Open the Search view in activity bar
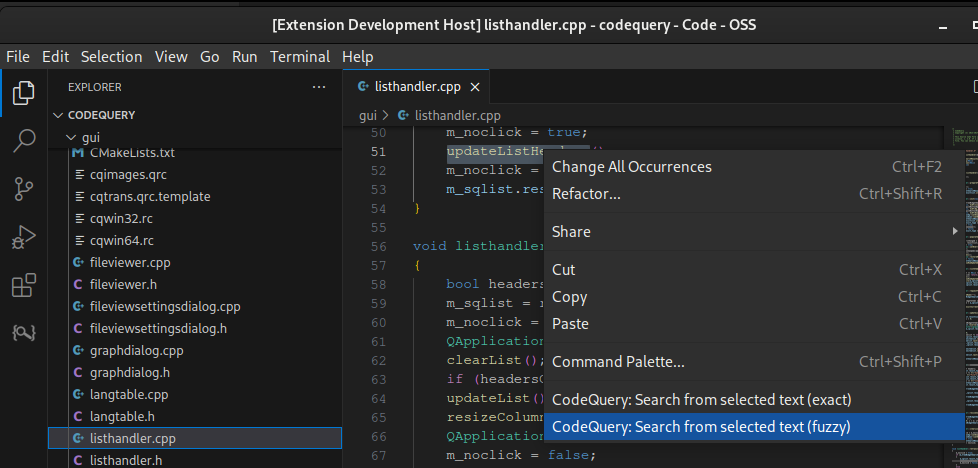 [24, 141]
